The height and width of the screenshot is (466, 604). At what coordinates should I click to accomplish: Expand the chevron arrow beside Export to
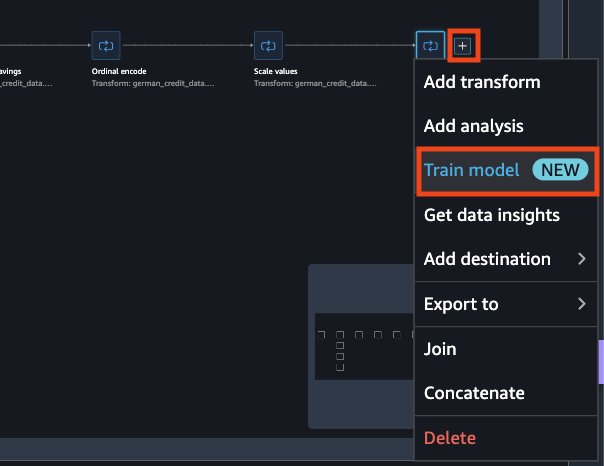582,304
